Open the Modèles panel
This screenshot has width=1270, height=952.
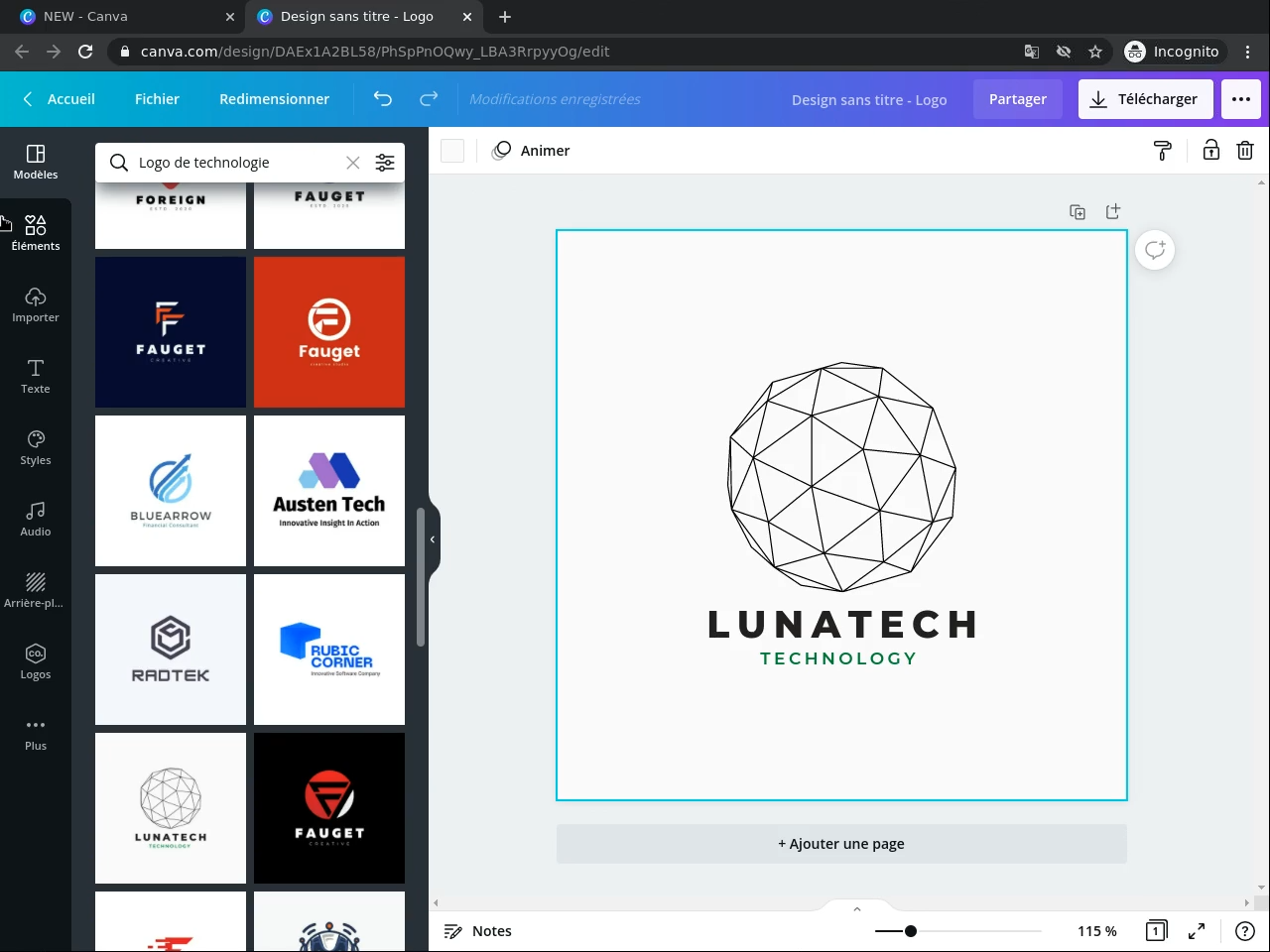coord(36,163)
